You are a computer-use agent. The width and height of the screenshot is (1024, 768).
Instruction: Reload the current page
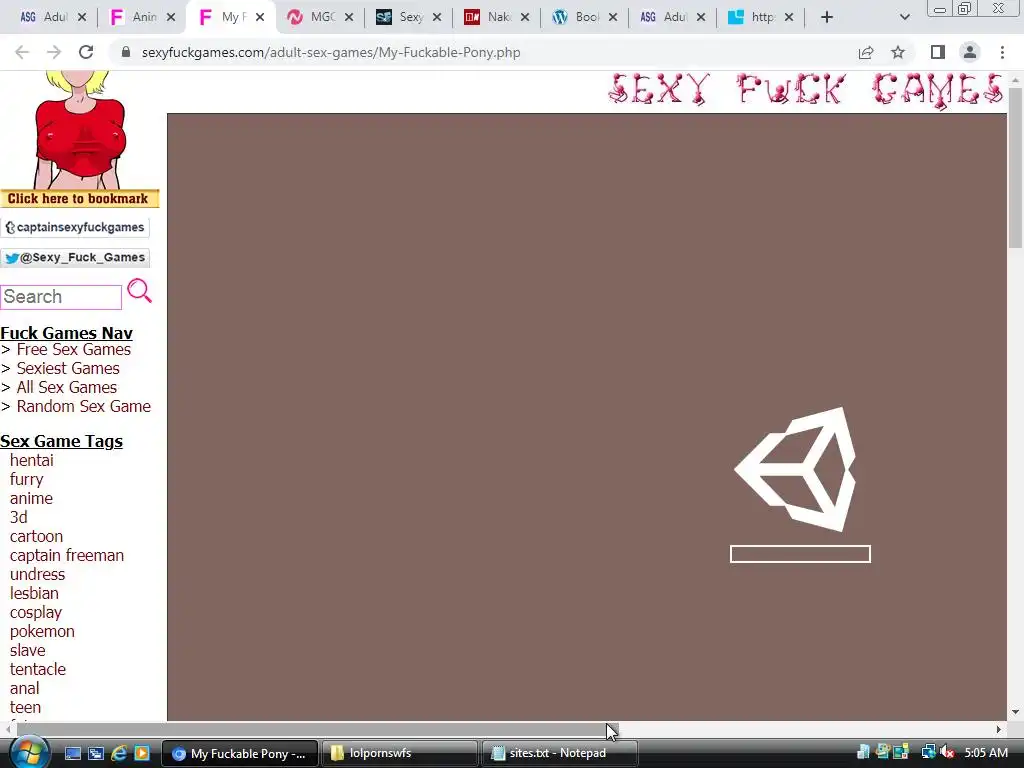point(86,52)
